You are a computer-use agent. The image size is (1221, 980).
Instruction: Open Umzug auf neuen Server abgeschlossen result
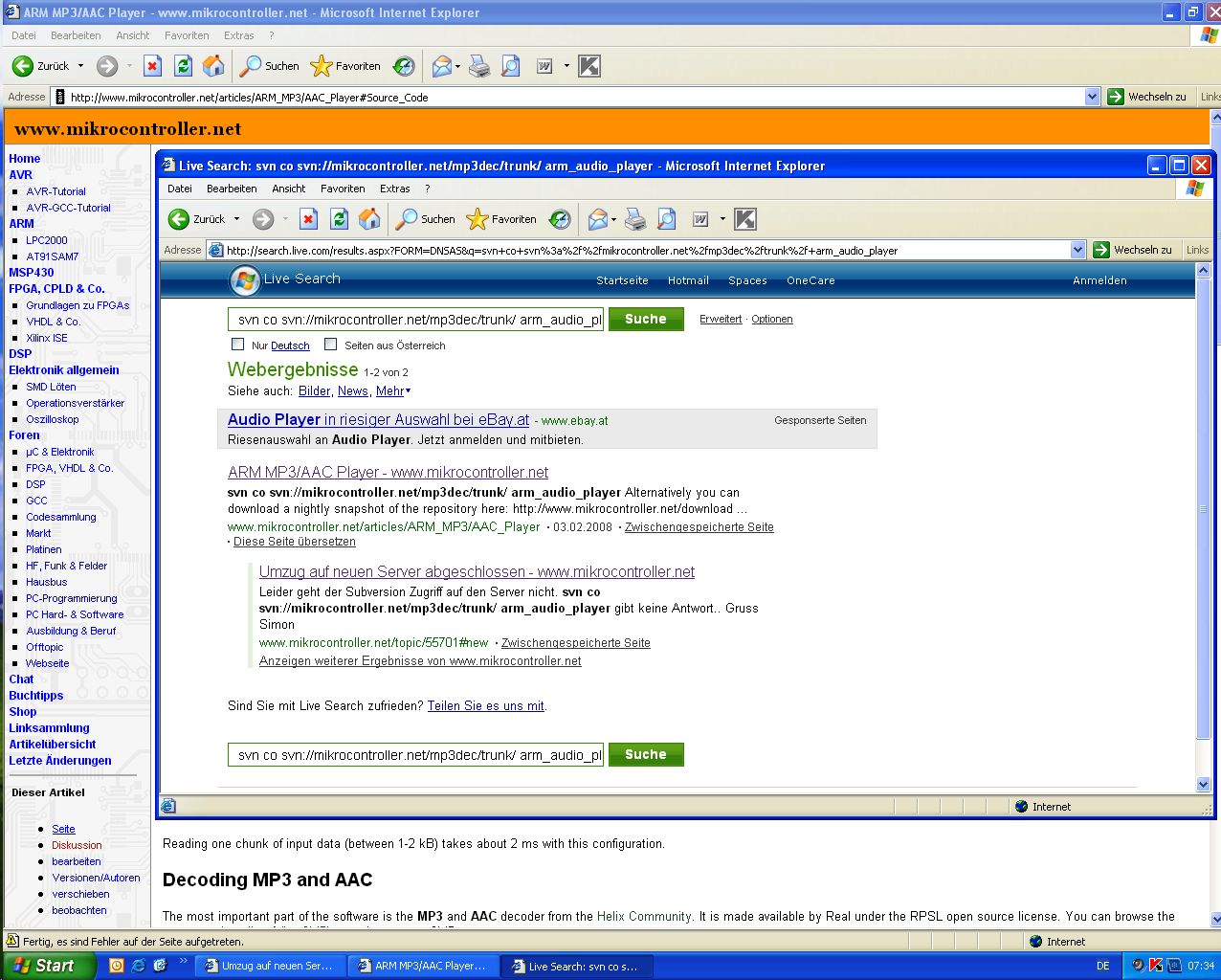point(477,571)
